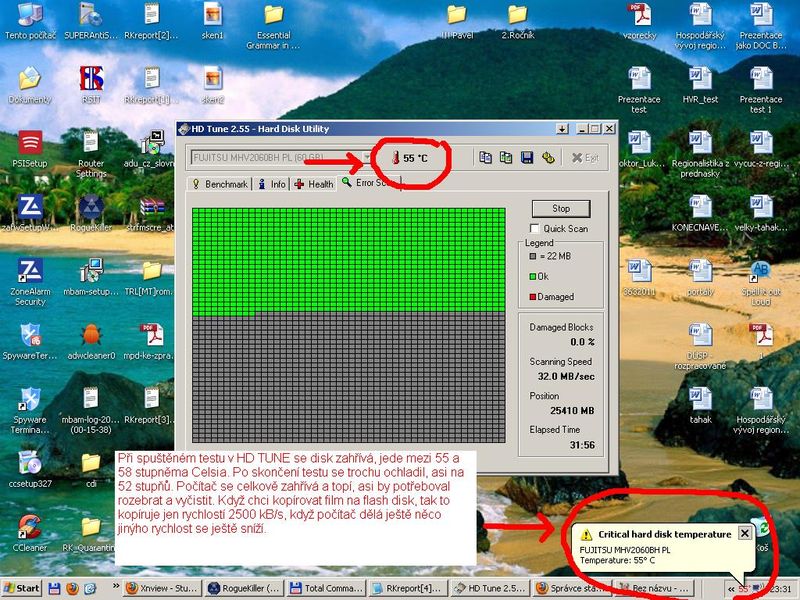Switch to Bez názvu taskbar window
The image size is (800, 600).
coord(654,588)
